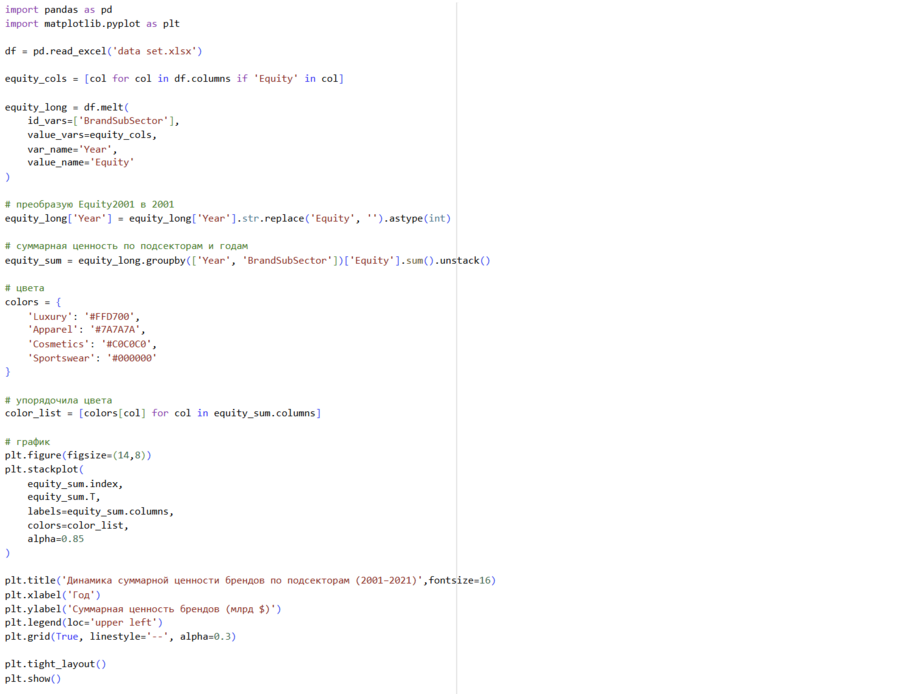Viewport: 900px width, 694px height.
Task: Click the plt.grid(True, linestyle='--') line
Action: pyautogui.click(x=121, y=637)
